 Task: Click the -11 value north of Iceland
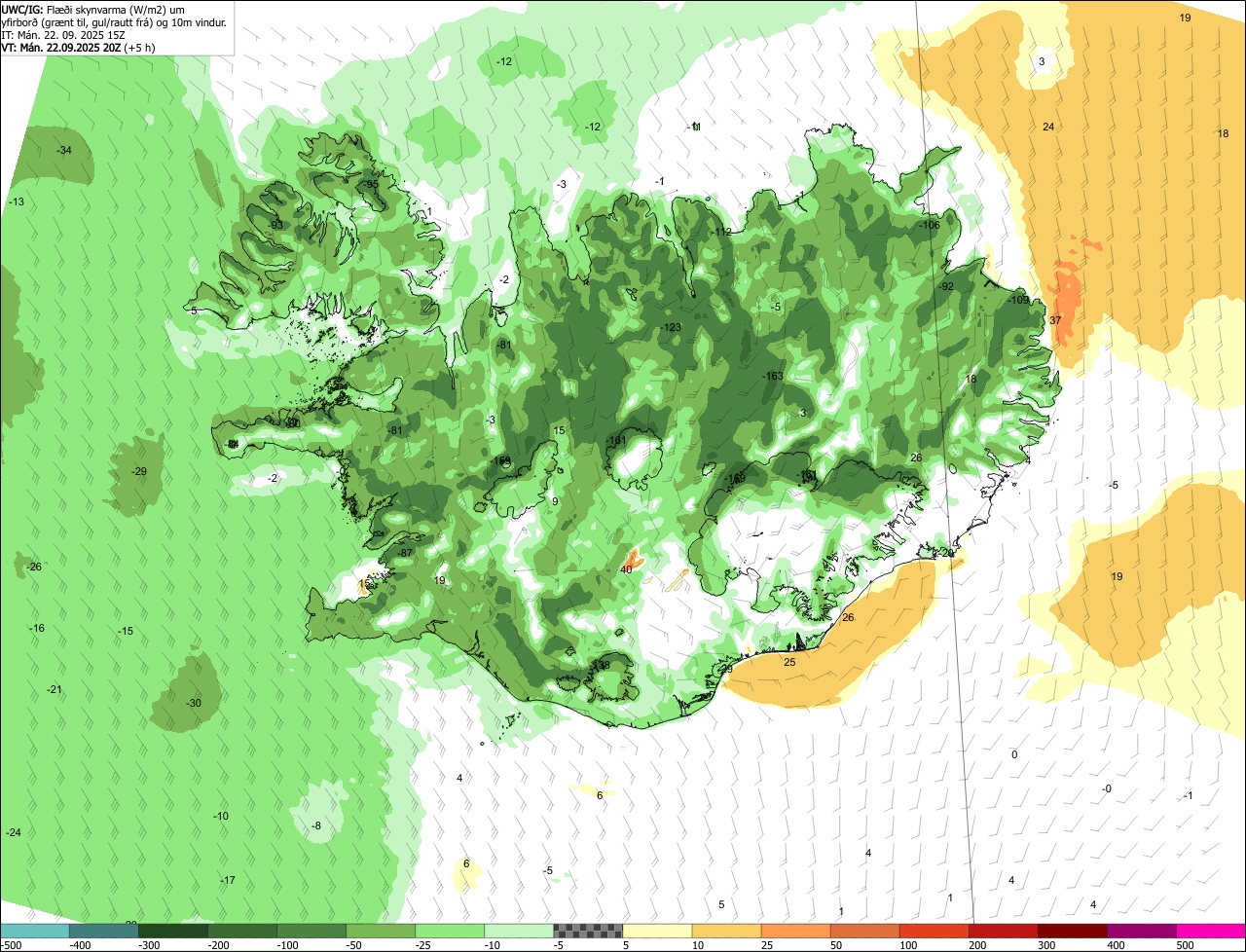pyautogui.click(x=694, y=127)
